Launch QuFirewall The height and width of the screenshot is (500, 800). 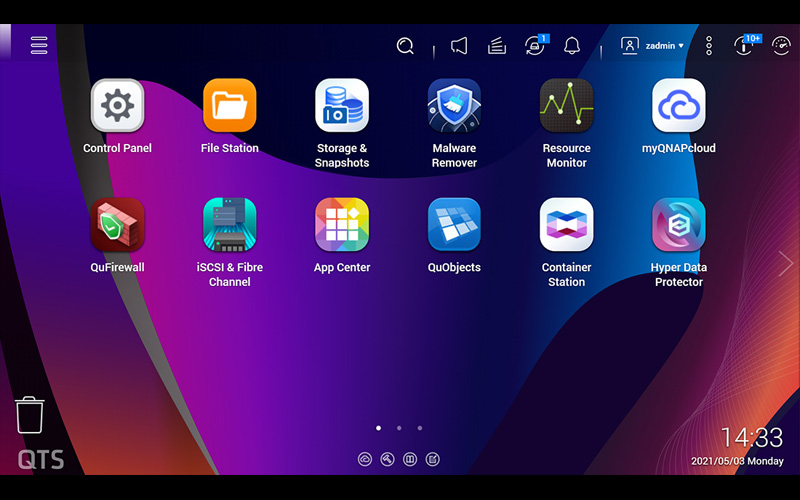[x=117, y=224]
